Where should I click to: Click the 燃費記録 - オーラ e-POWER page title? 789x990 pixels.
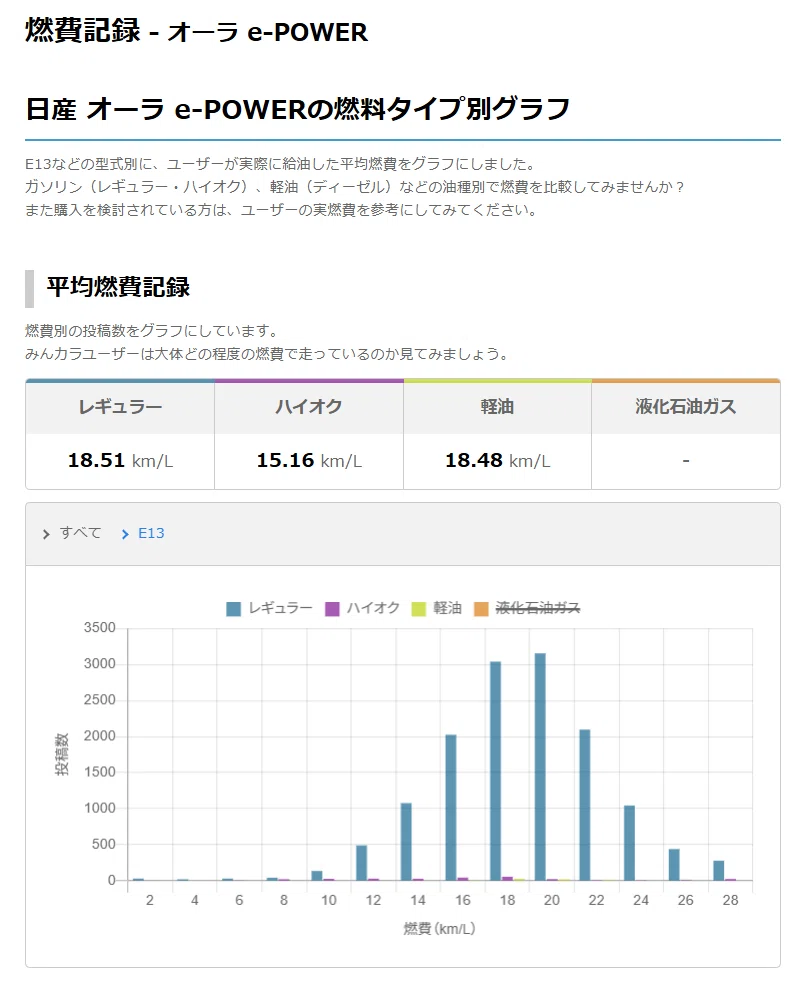[196, 31]
